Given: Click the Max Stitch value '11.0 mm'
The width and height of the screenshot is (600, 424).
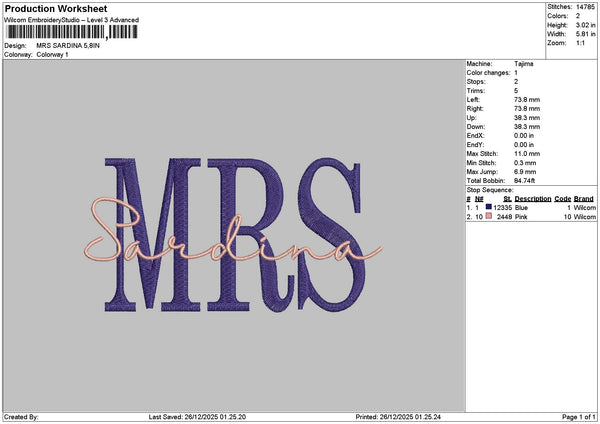Looking at the screenshot, I should click(x=527, y=154).
